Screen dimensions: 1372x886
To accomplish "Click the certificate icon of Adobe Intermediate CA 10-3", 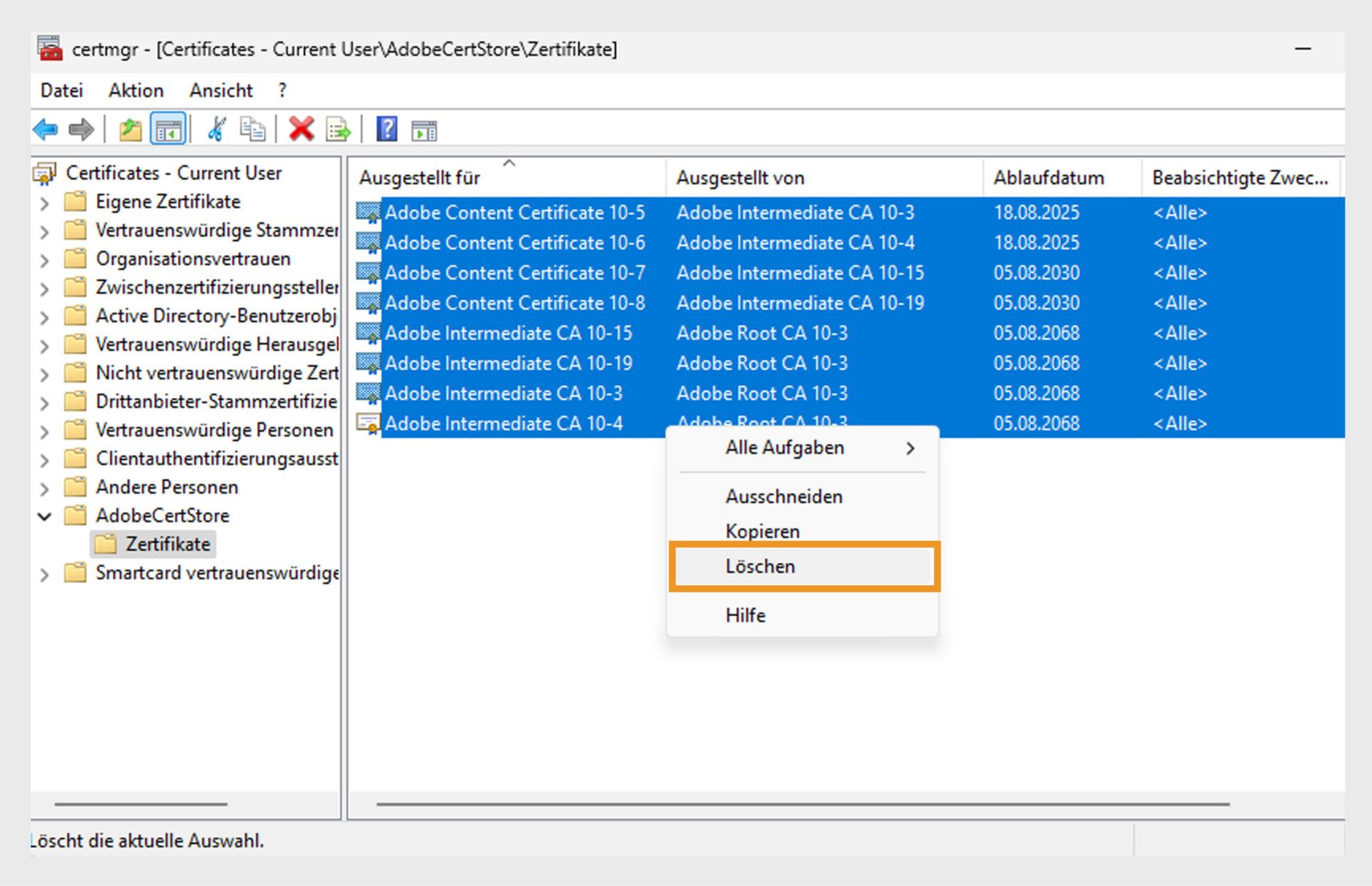I will pos(368,393).
